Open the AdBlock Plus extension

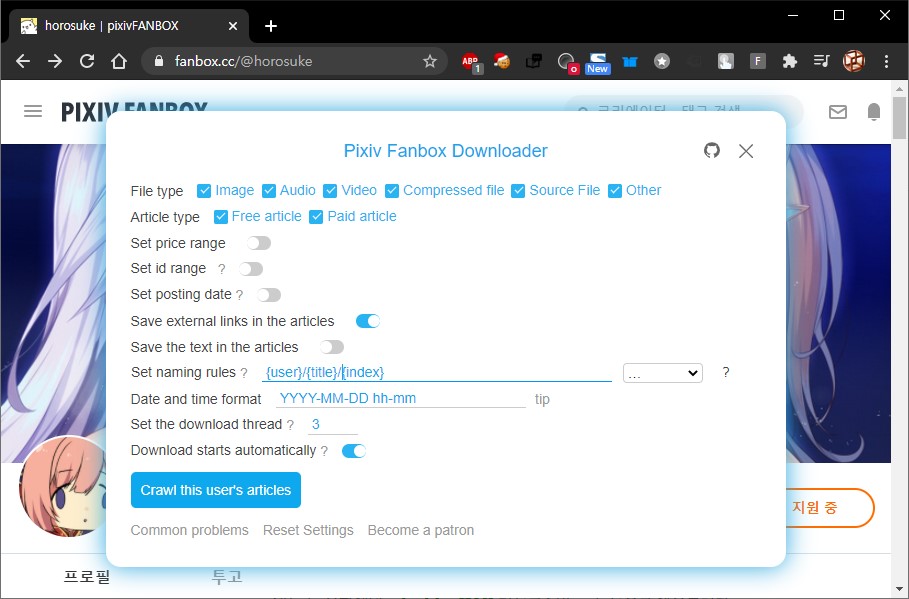471,61
